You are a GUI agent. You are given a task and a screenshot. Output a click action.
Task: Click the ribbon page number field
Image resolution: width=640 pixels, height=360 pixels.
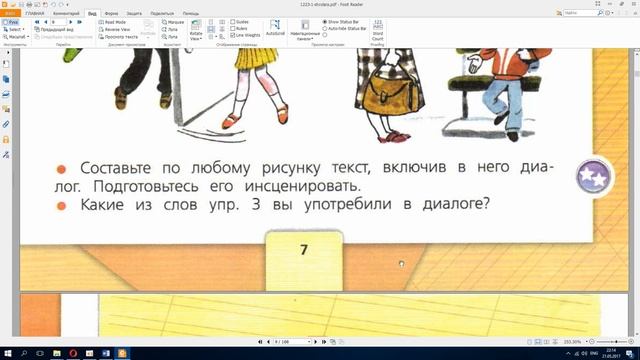[58, 22]
